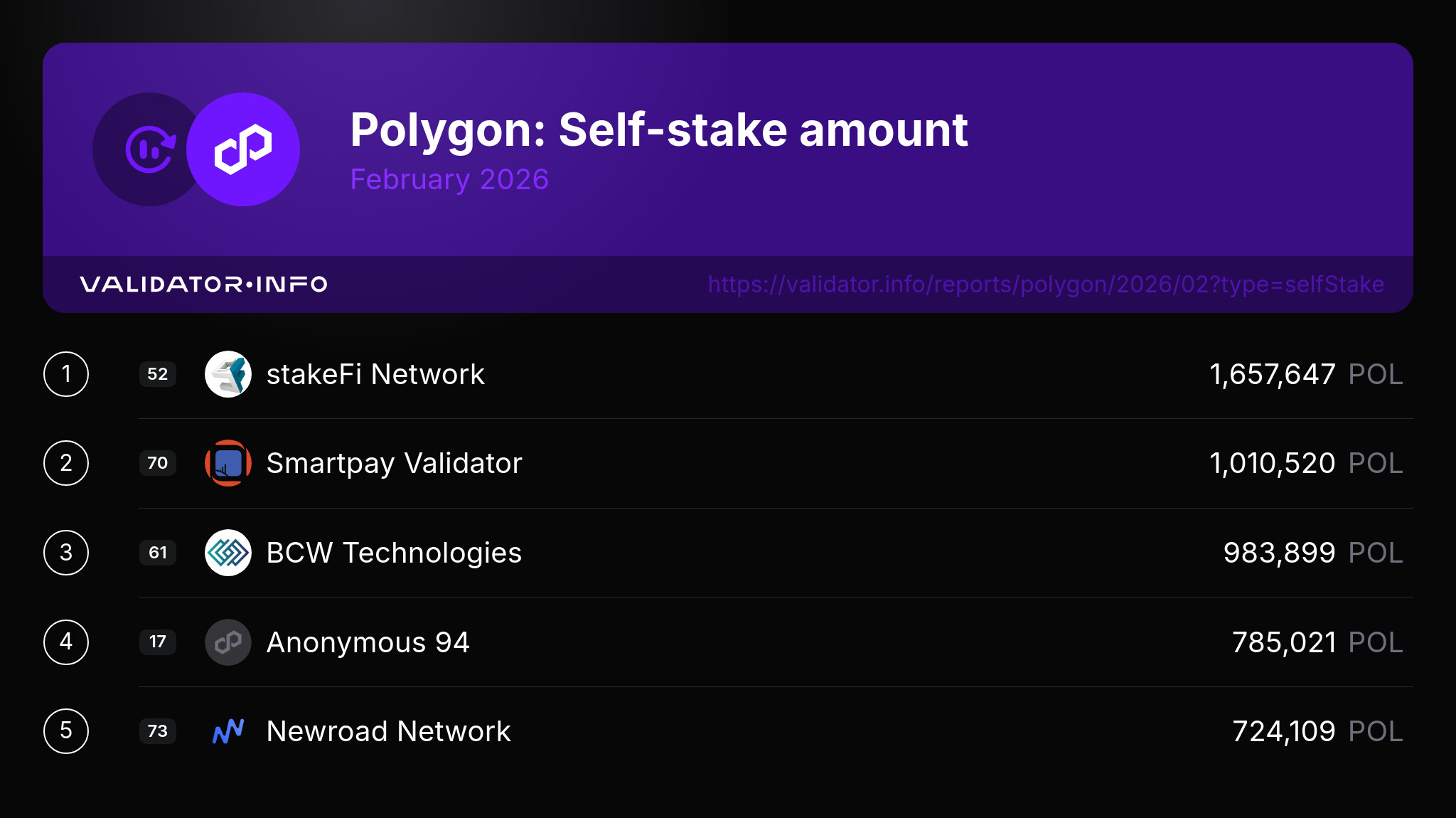Click the BCW Technologies logo icon
Screen dimensions: 1456x818
pos(228,553)
